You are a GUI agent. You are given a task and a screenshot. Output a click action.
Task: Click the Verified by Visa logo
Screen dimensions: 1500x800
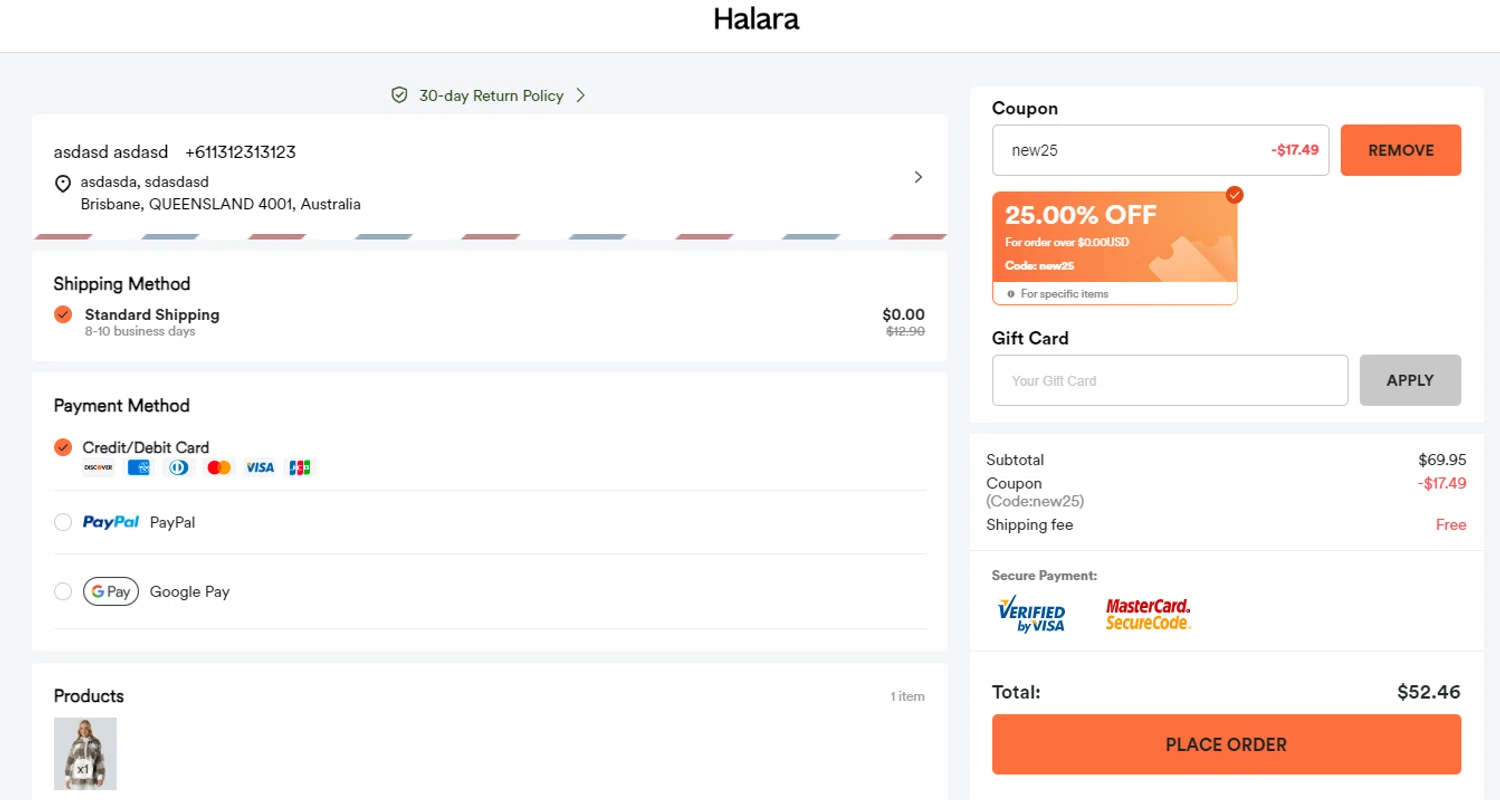coord(1032,613)
